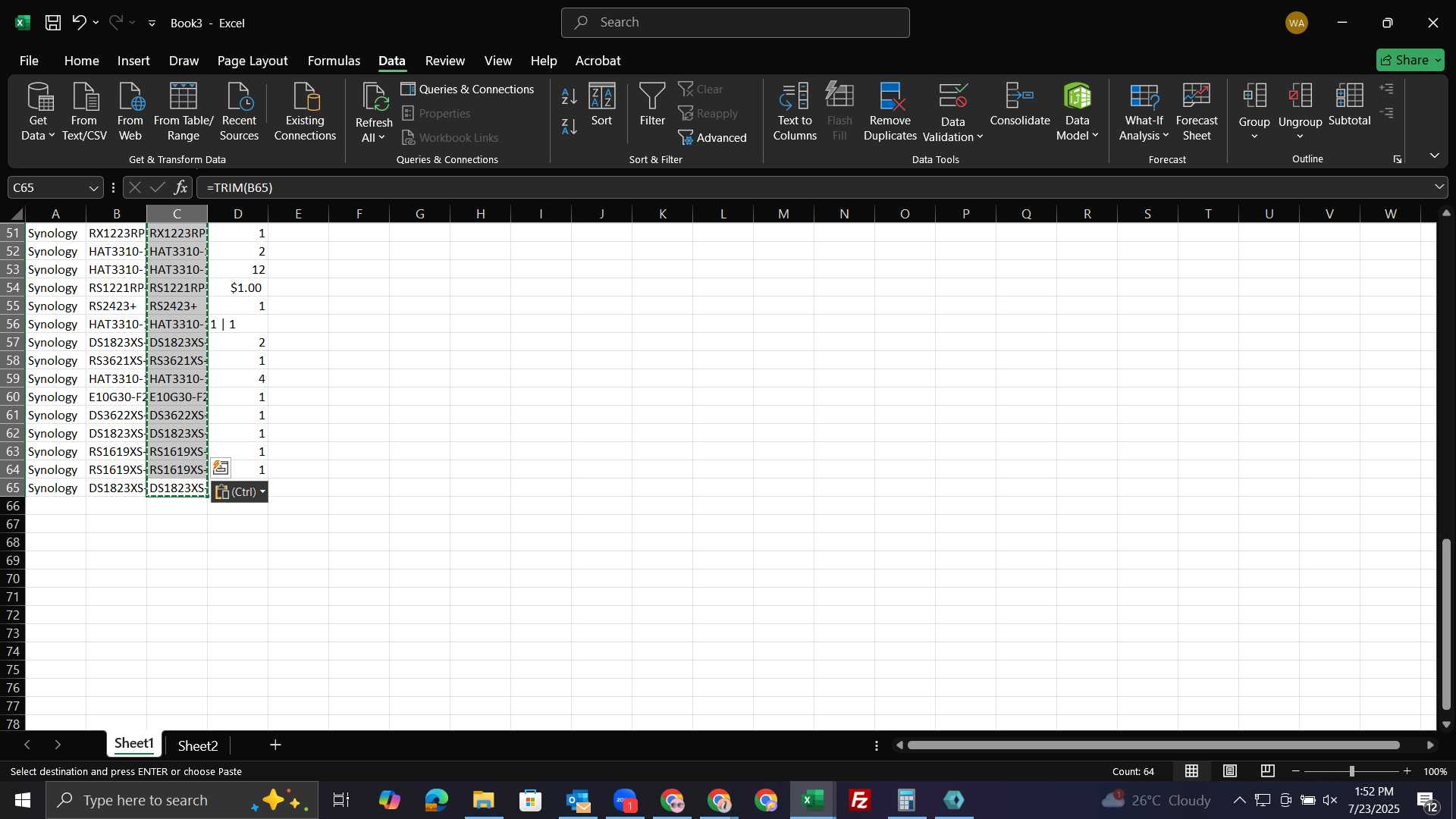Viewport: 1456px width, 819px height.
Task: Expand What-If Analysis menu
Action: tap(1144, 112)
